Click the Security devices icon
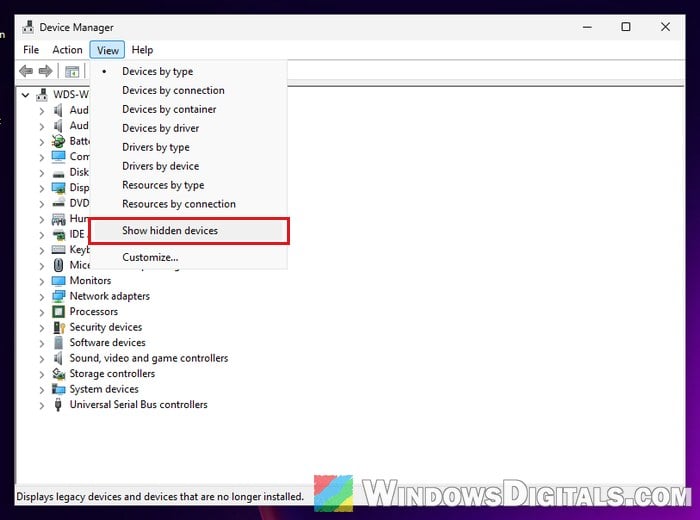Image resolution: width=700 pixels, height=520 pixels. tap(58, 327)
